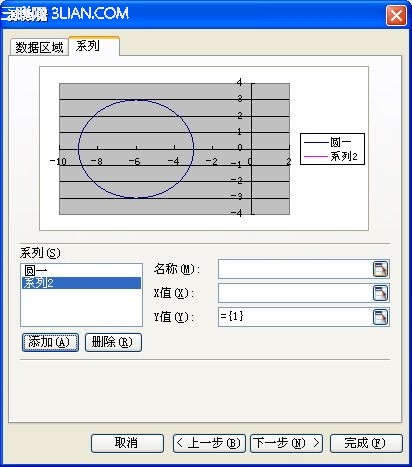The height and width of the screenshot is (467, 412).
Task: Select 系列2 in the series list
Action: [81, 283]
